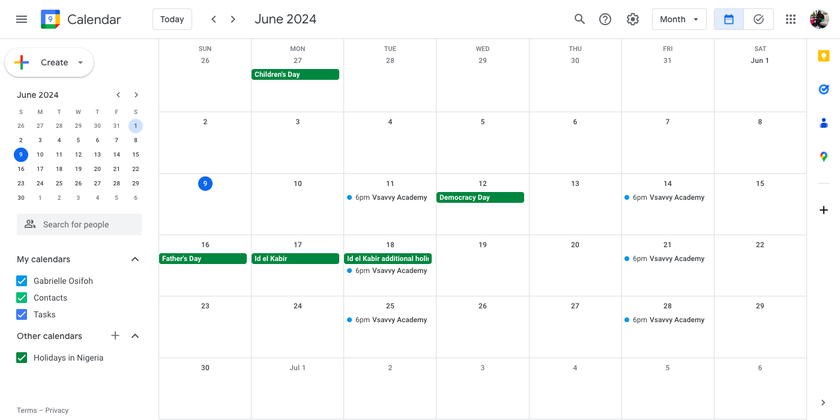Viewport: 840px width, 420px height.
Task: Open the Google apps grid
Action: (x=790, y=19)
